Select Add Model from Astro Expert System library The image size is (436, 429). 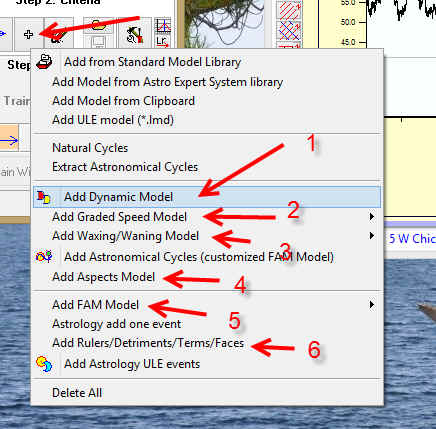[x=167, y=82]
